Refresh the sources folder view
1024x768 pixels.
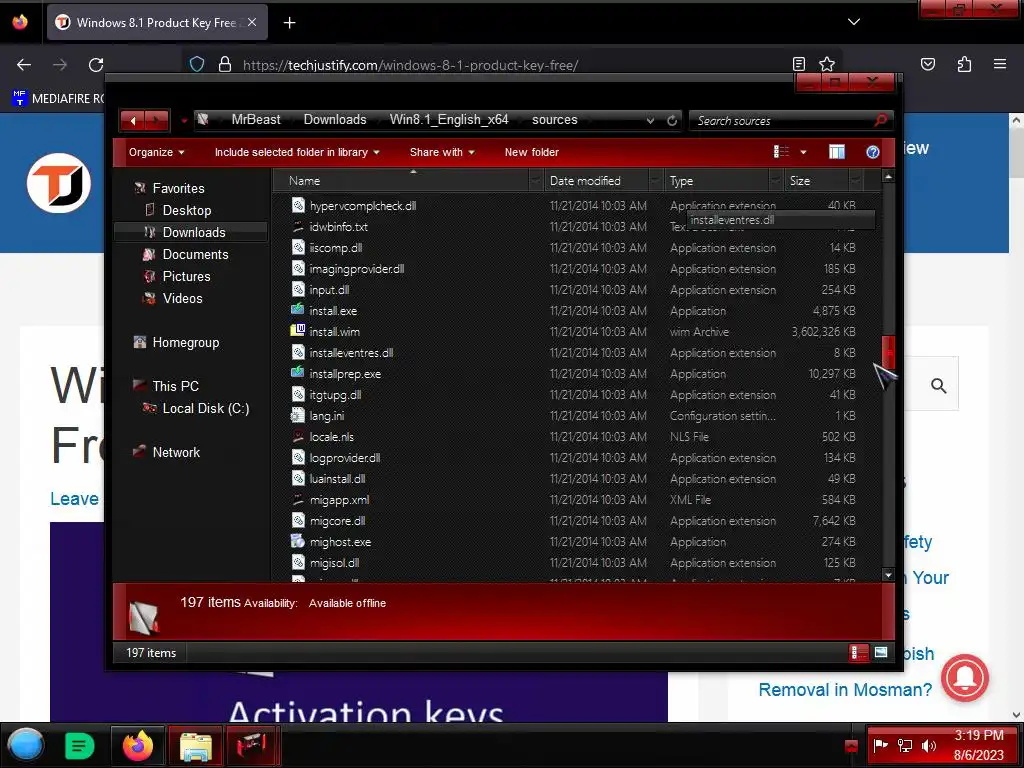coord(671,121)
